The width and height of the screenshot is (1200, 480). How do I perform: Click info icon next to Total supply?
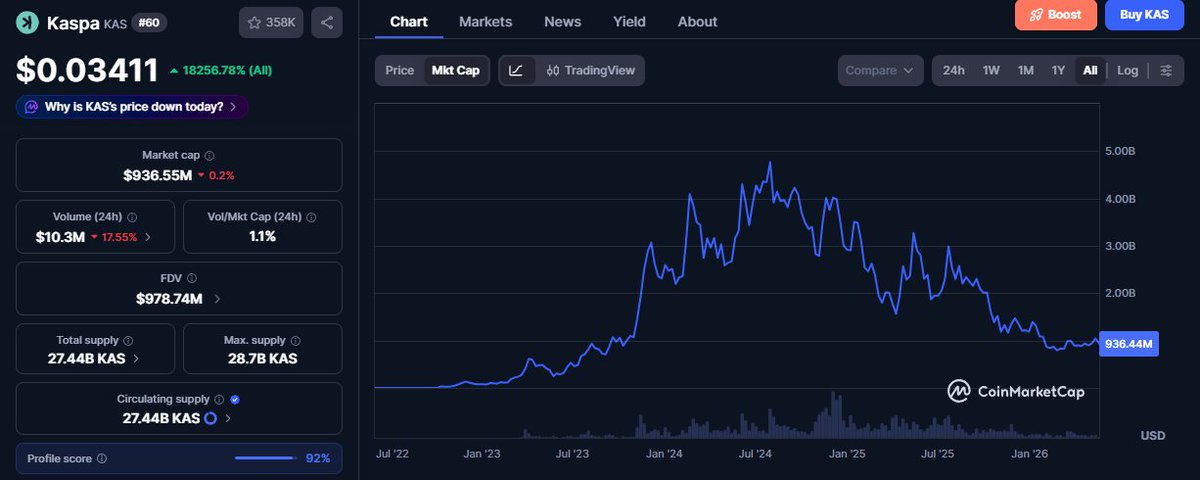pyautogui.click(x=128, y=341)
